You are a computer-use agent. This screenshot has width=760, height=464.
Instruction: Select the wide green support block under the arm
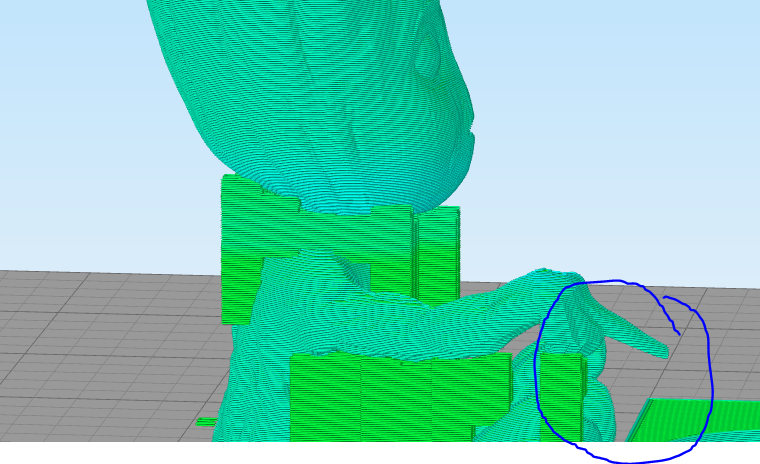400,398
